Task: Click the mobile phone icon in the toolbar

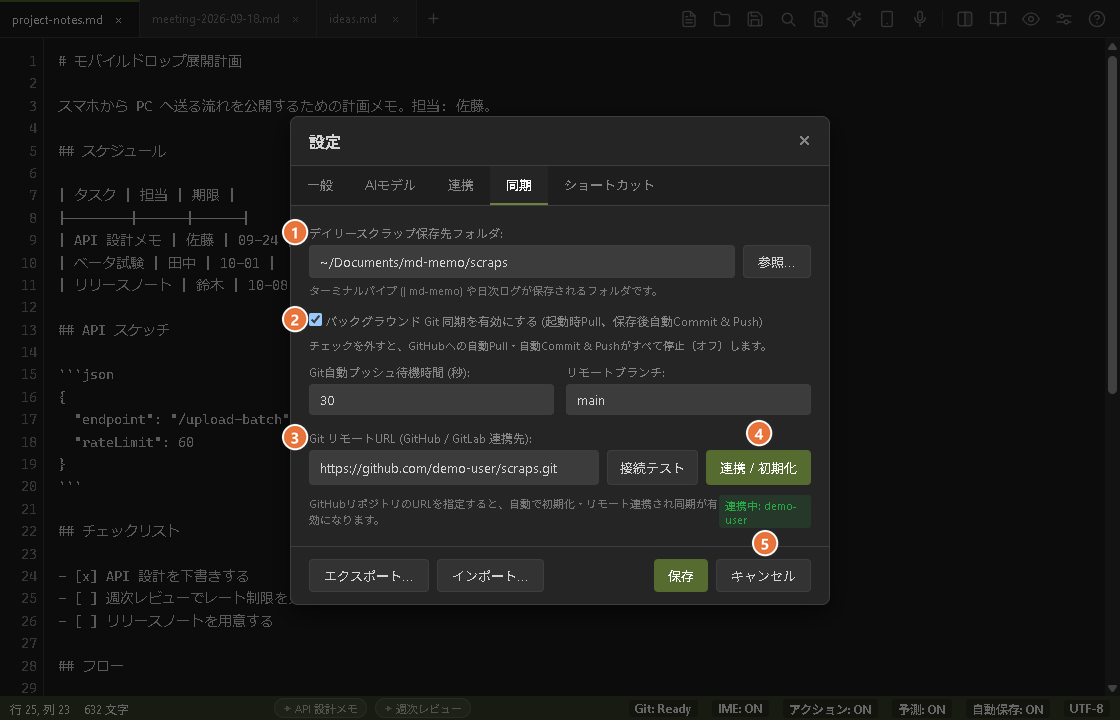Action: pos(886,19)
